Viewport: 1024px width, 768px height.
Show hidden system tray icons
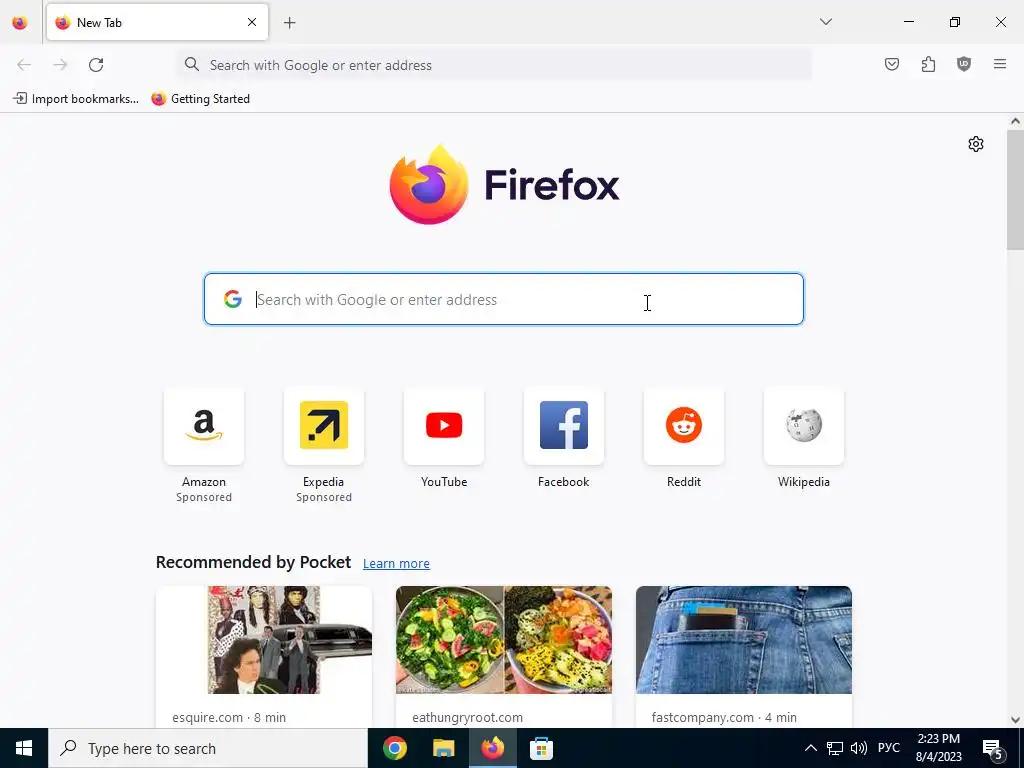click(x=810, y=748)
